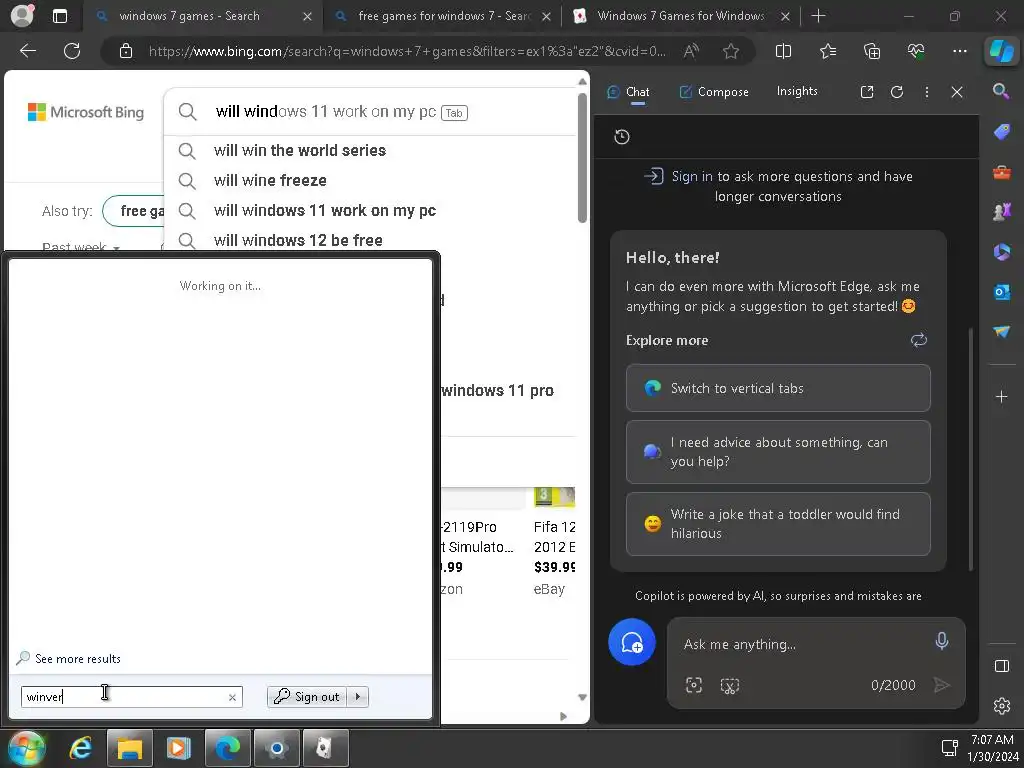Open tab actions menu icon
Screen dimensions: 1024x768
(x=60, y=16)
